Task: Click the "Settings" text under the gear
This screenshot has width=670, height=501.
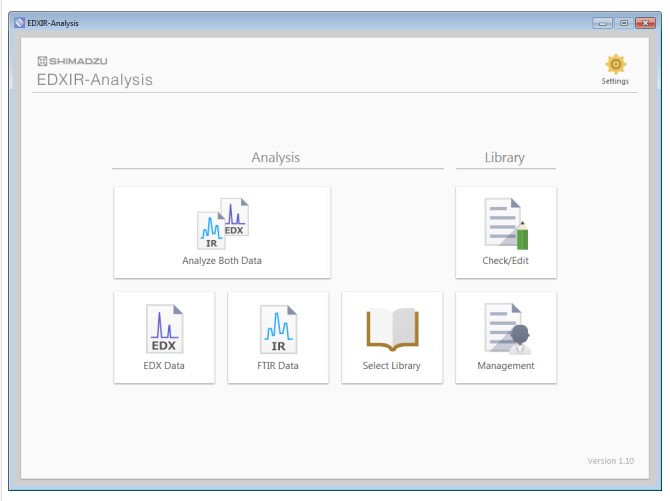Action: tap(615, 82)
